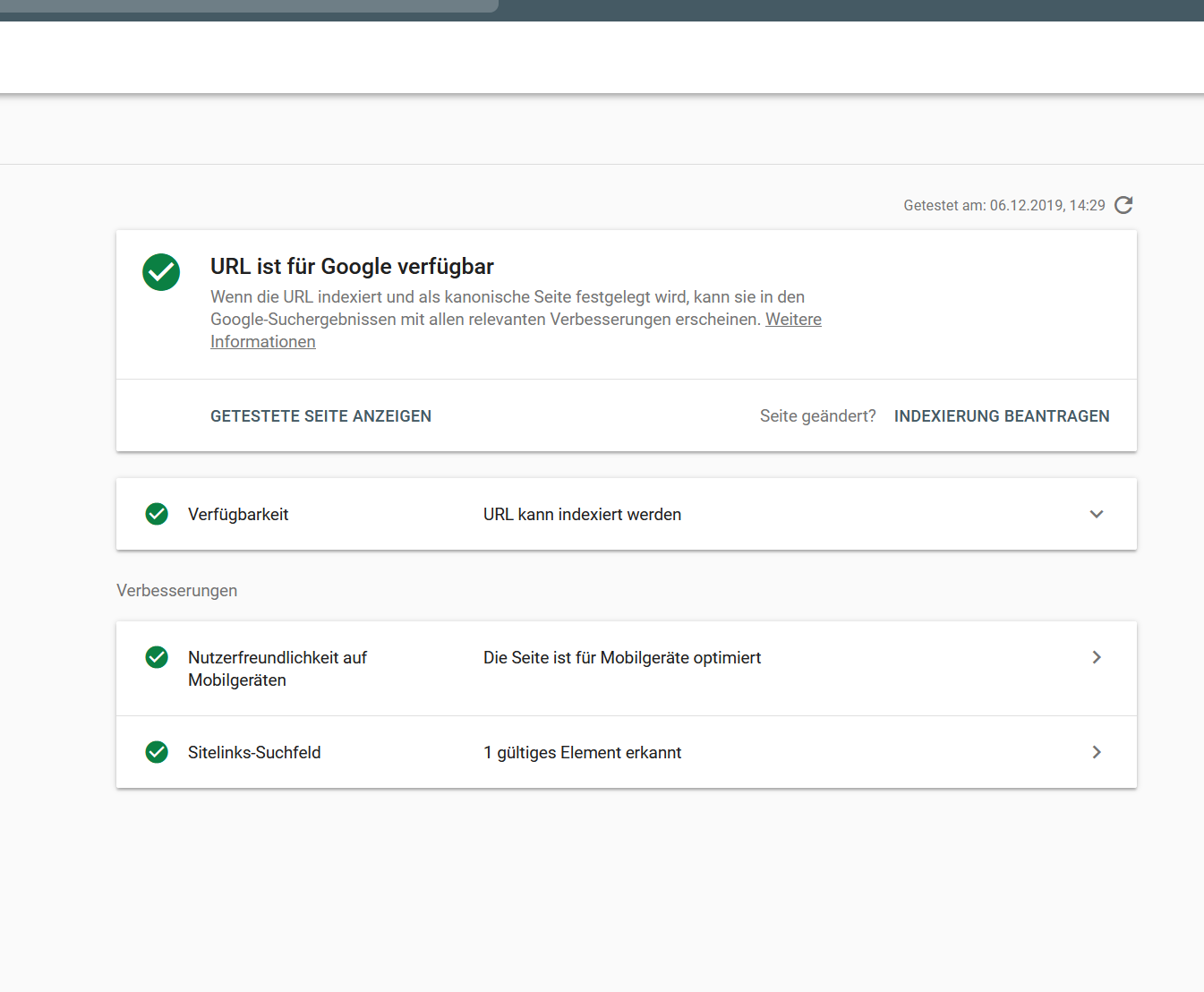Click the green check icon next to Verfügbarkeit
Image resolution: width=1204 pixels, height=992 pixels.
[x=157, y=514]
